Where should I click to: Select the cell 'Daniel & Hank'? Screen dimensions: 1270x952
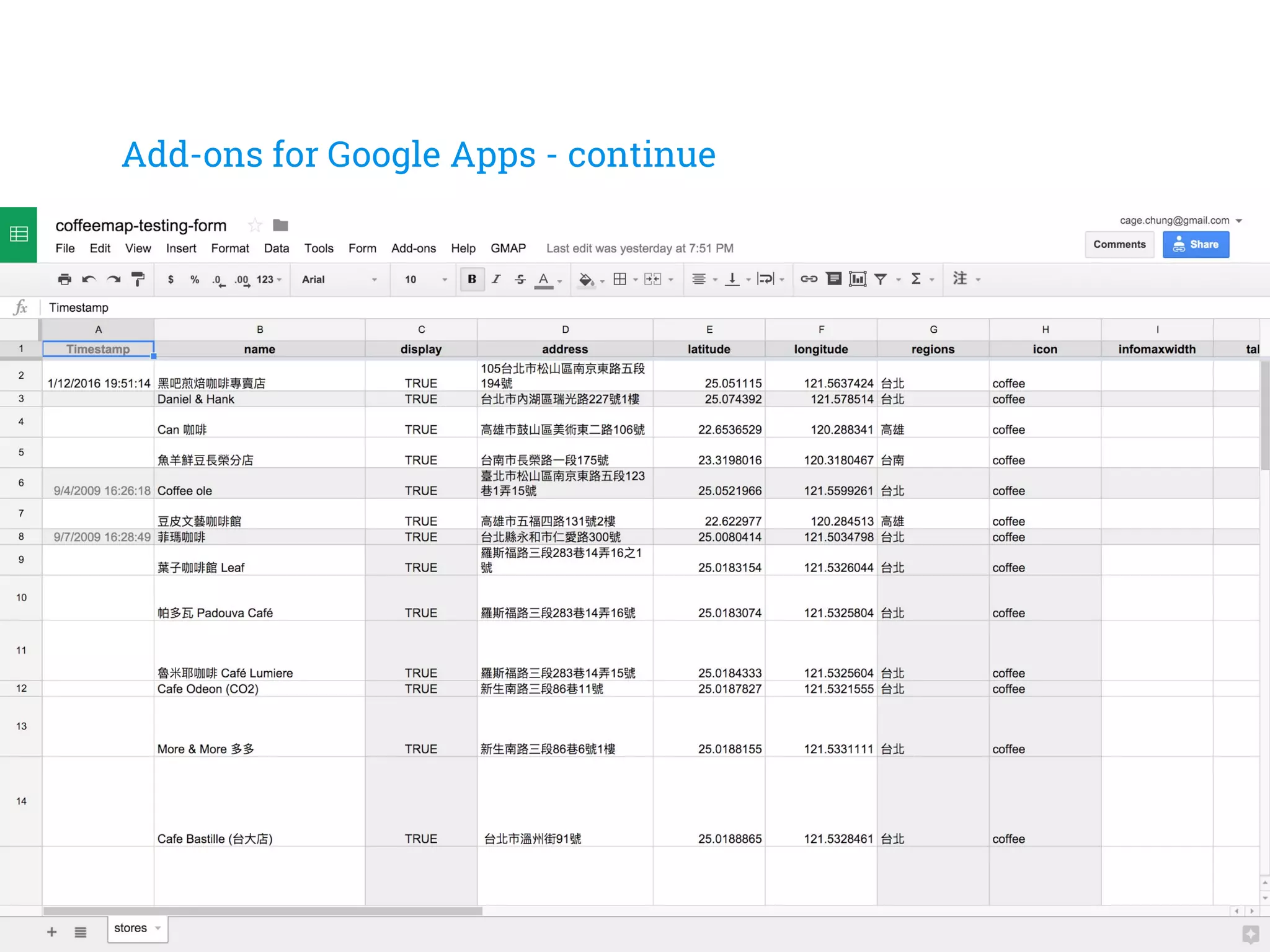click(259, 399)
